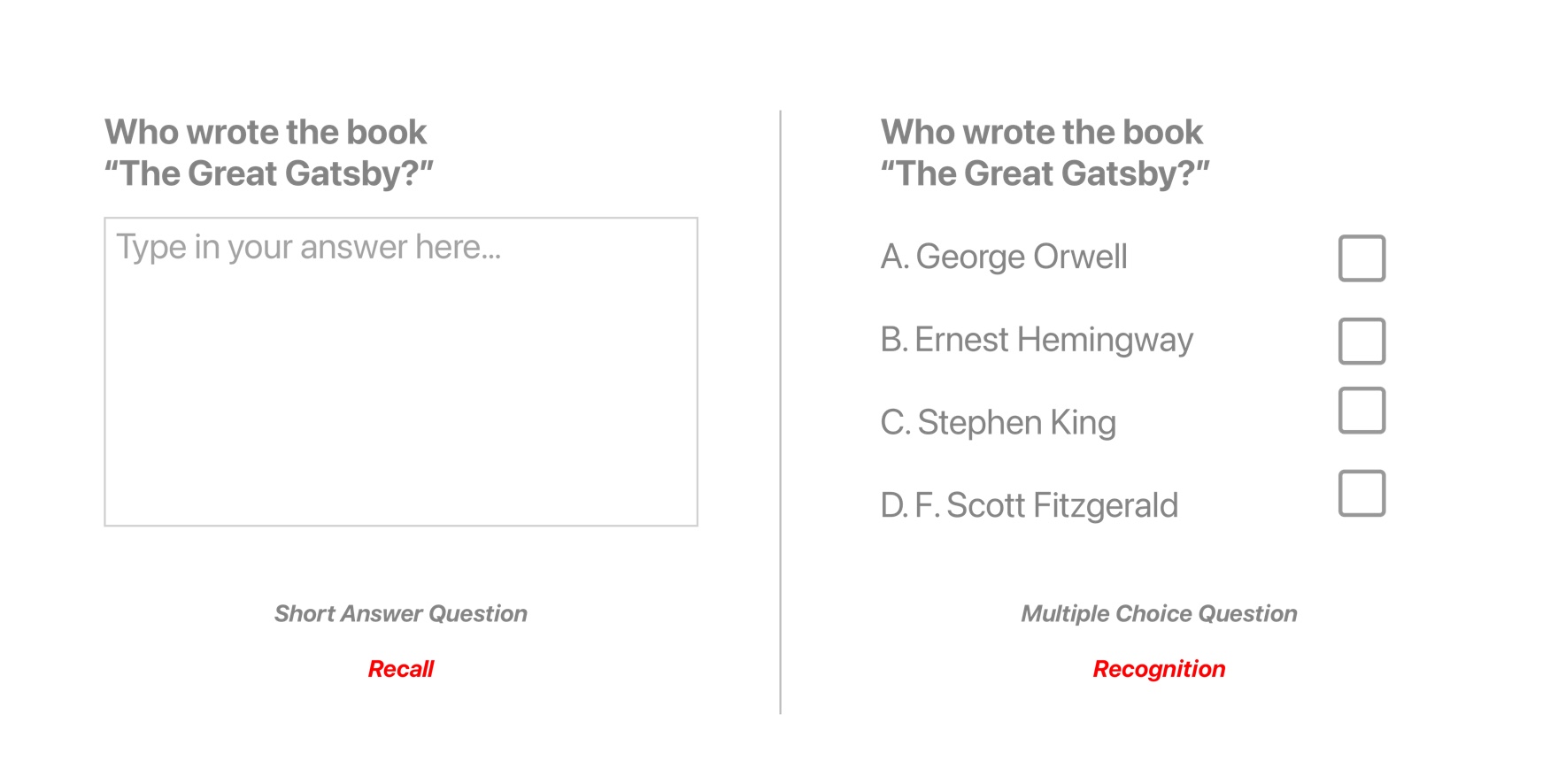Image resolution: width=1558 pixels, height=784 pixels.
Task: Click 'The Great Gatsby?' line above the choices
Action: [x=1045, y=173]
